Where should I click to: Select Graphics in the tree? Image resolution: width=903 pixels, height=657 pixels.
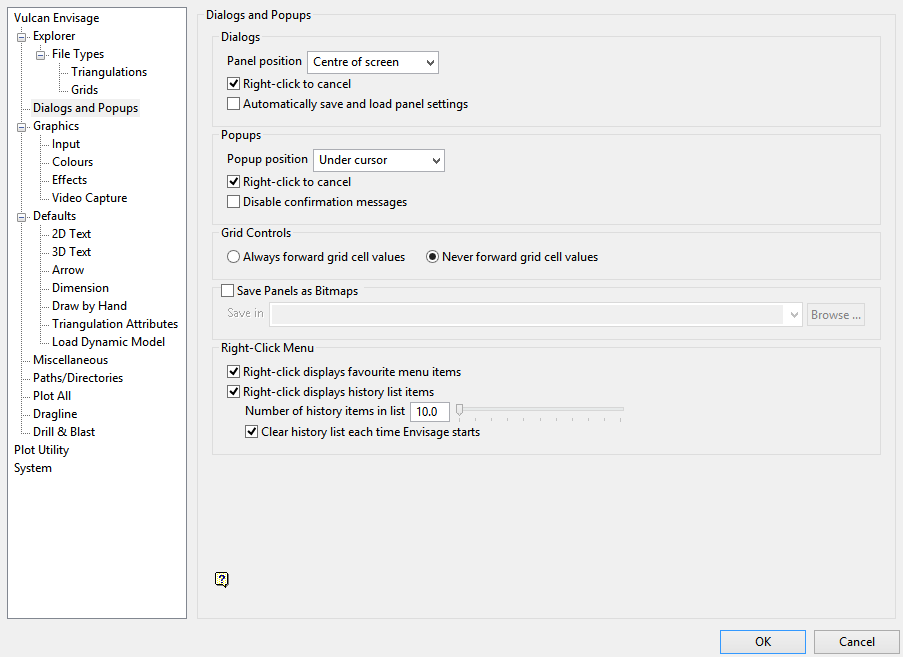[x=56, y=126]
